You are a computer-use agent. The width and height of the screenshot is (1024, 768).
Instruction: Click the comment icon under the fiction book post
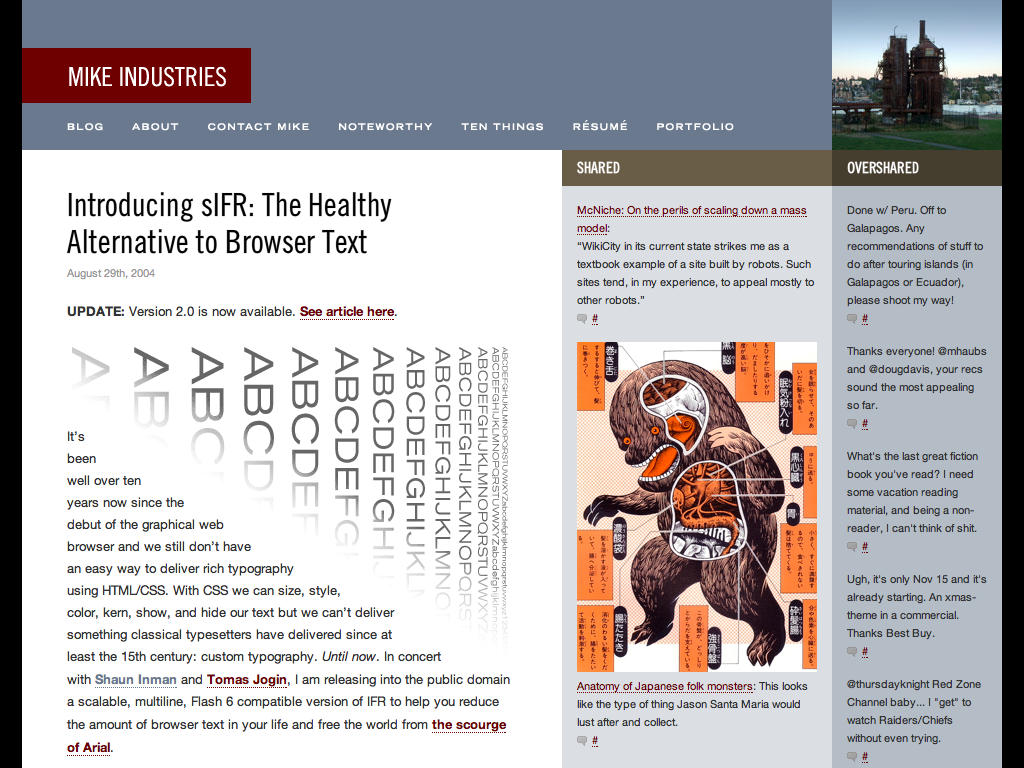click(x=852, y=547)
